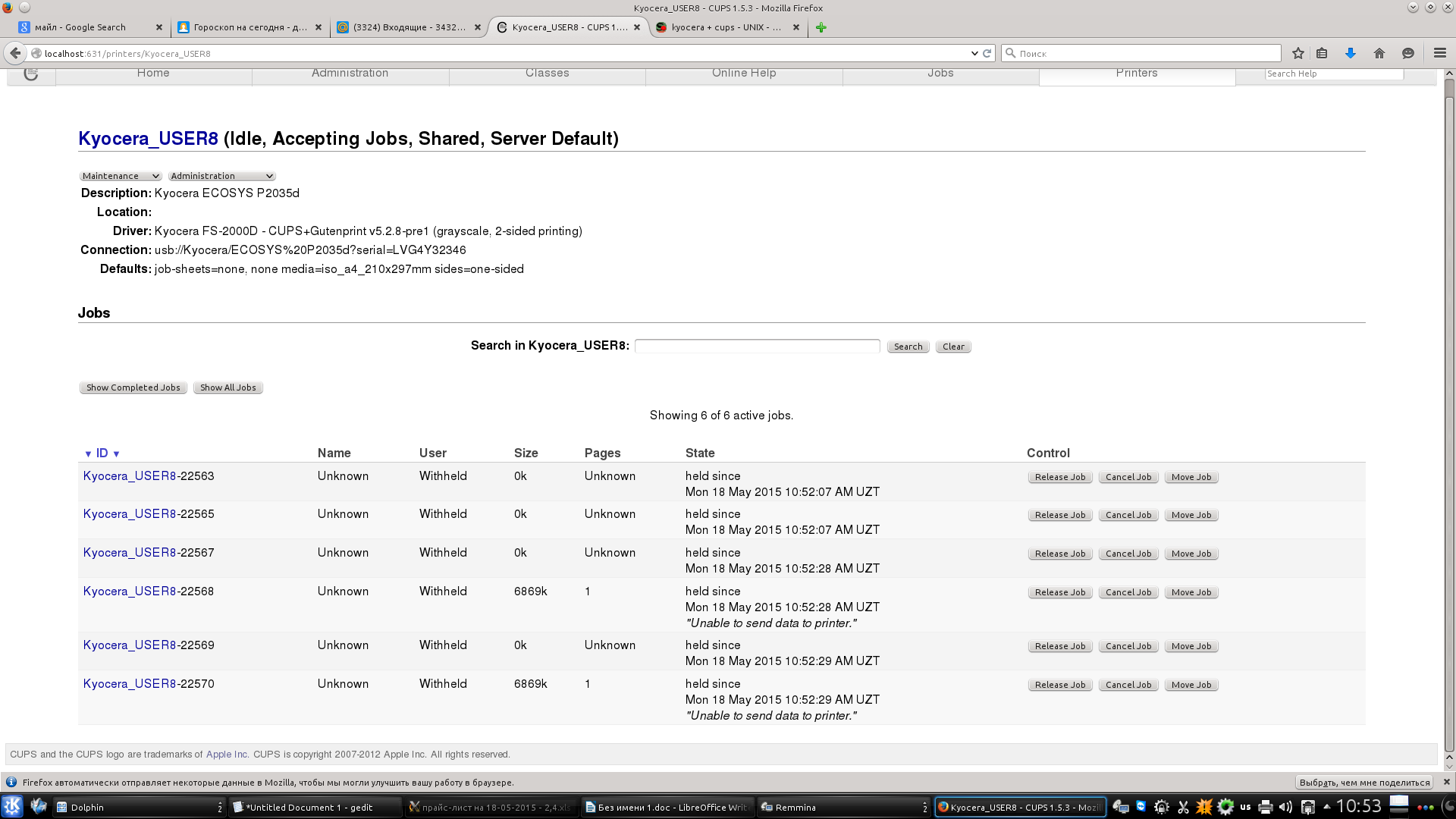Open the padlock gear tray icon
This screenshot has width=1456, height=819.
pyautogui.click(x=1162, y=807)
